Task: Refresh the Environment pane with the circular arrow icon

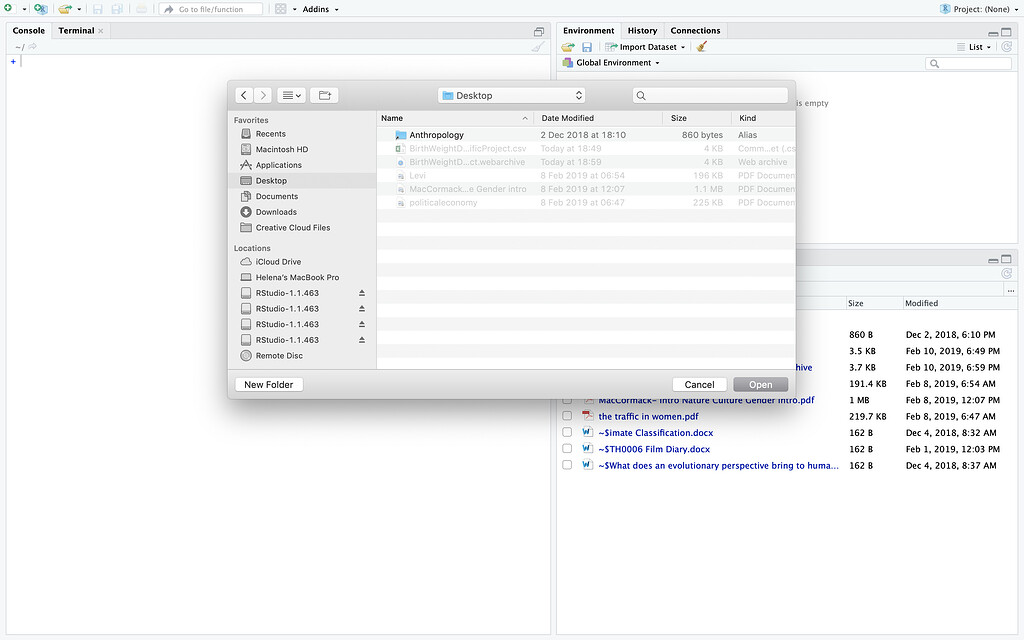Action: [x=1006, y=46]
